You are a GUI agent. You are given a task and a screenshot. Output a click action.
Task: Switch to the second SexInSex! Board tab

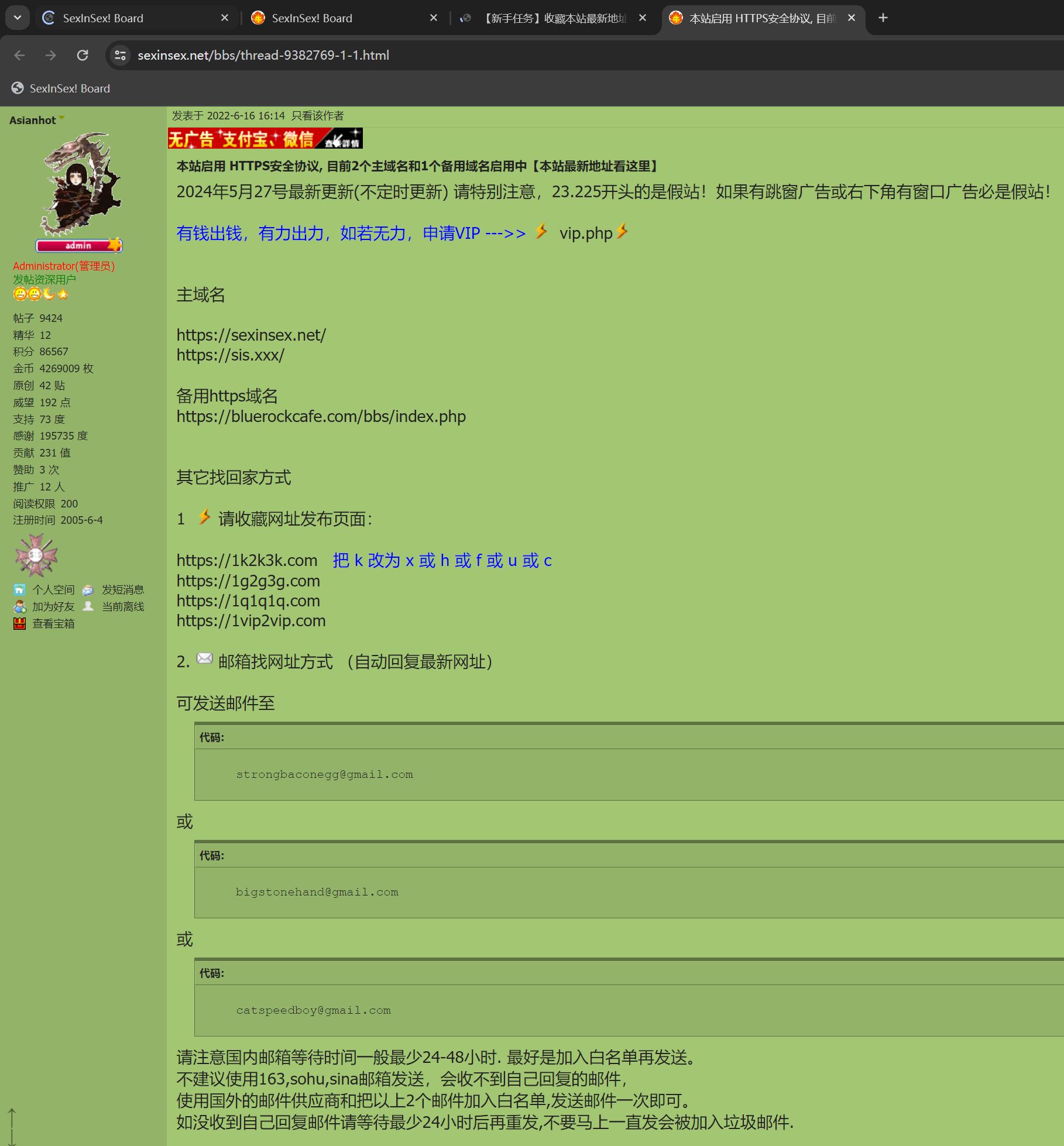(344, 18)
